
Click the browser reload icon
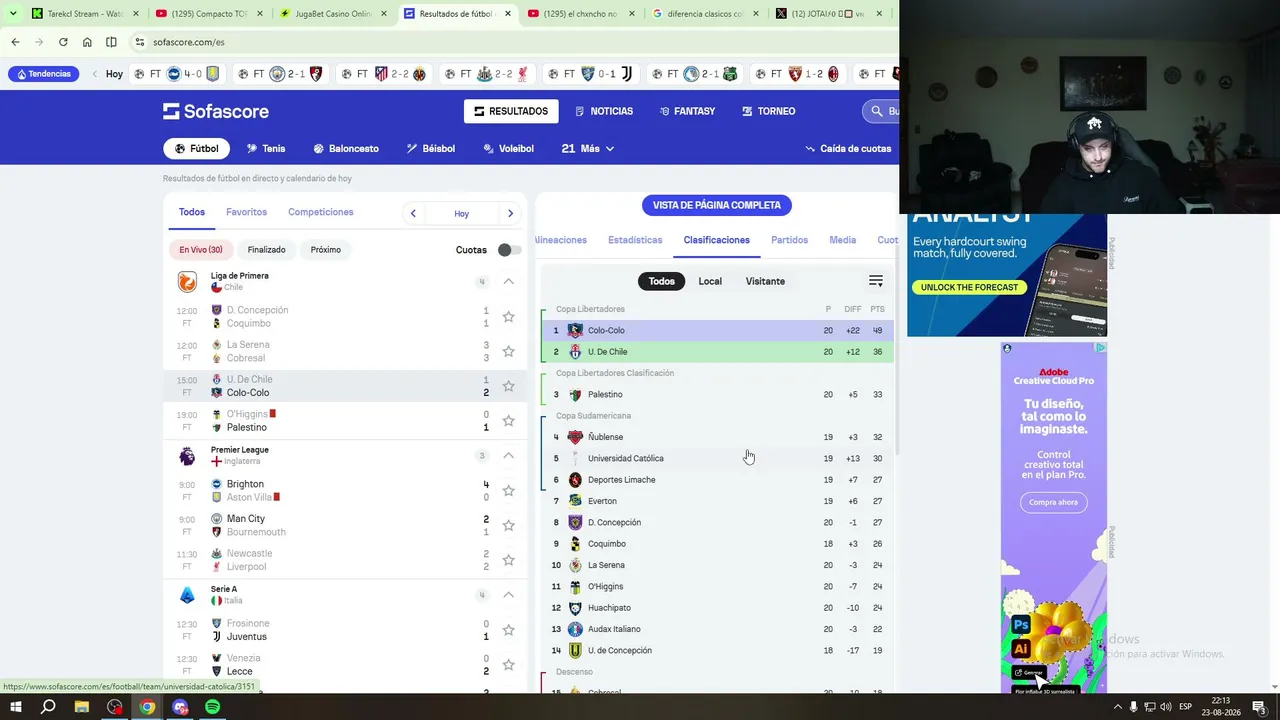click(x=63, y=42)
